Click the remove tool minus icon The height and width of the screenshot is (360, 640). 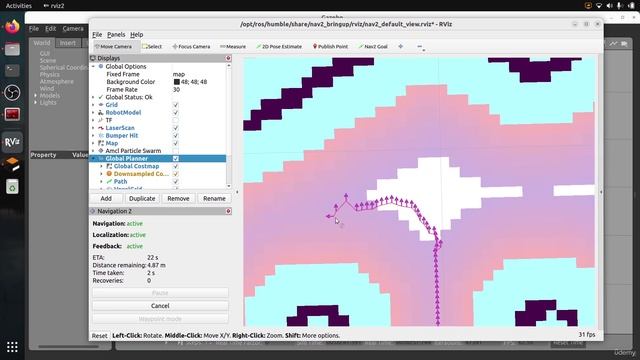point(420,47)
